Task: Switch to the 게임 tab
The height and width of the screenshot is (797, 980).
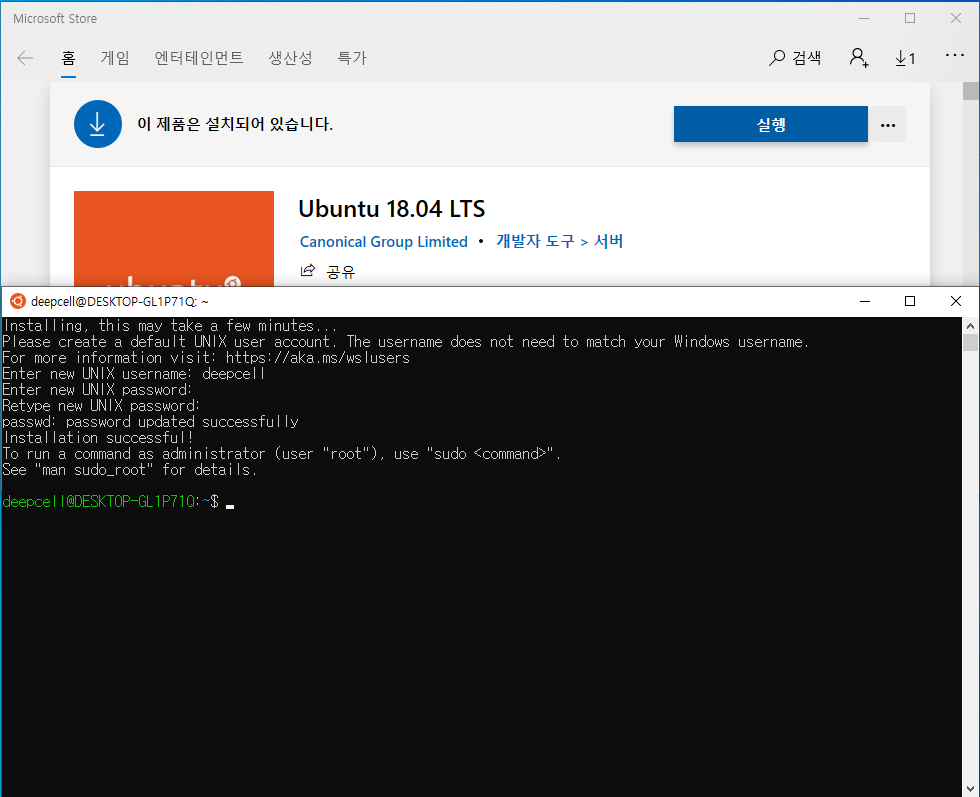Action: 115,58
